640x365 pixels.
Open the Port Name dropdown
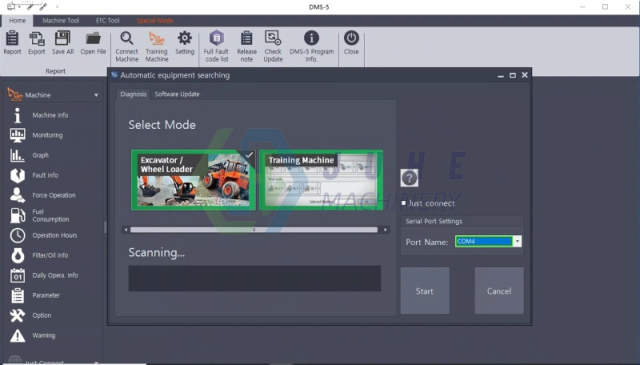[517, 241]
